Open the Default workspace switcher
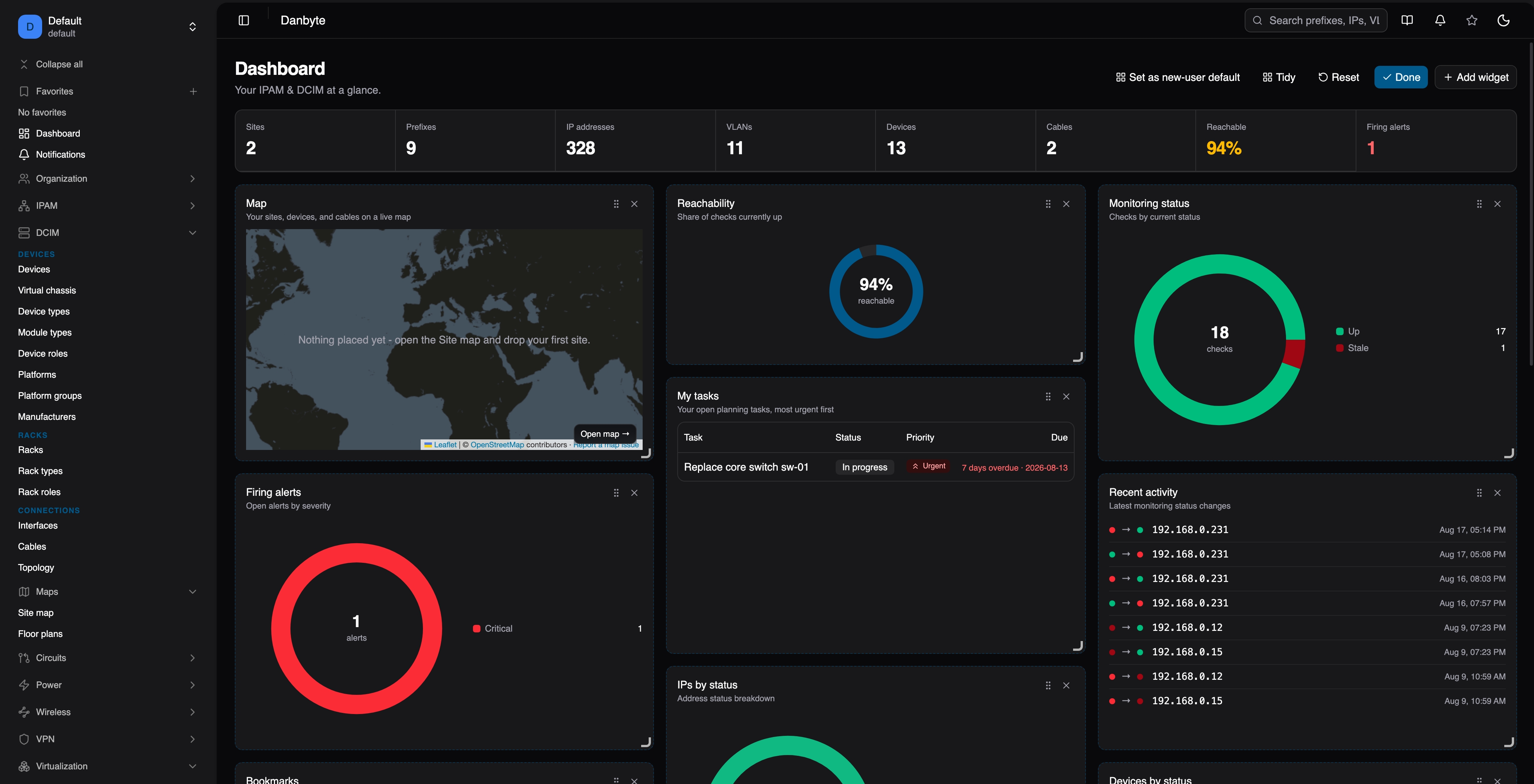 (108, 27)
